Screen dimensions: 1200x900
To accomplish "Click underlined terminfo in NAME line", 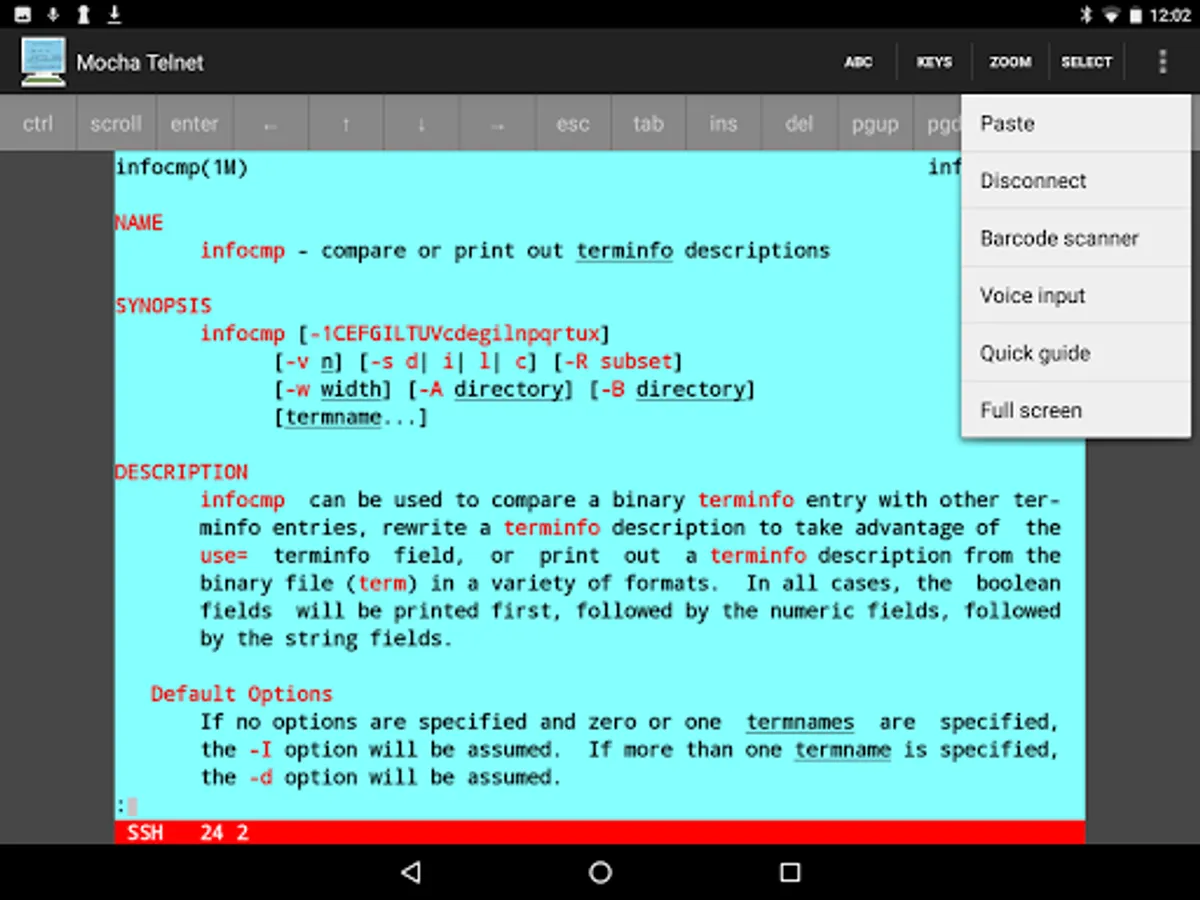I will 625,250.
